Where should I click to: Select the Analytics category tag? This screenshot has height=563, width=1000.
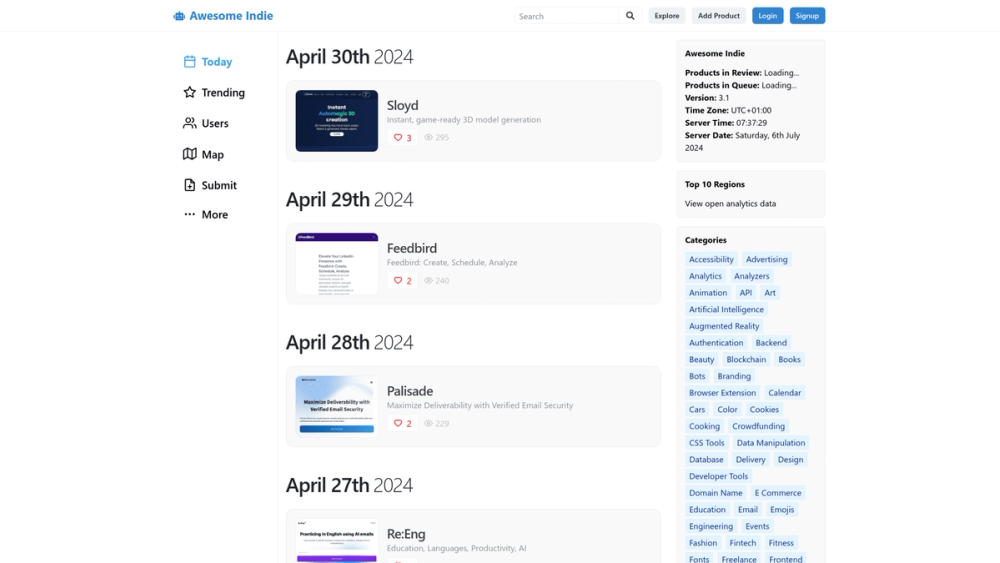coord(705,275)
